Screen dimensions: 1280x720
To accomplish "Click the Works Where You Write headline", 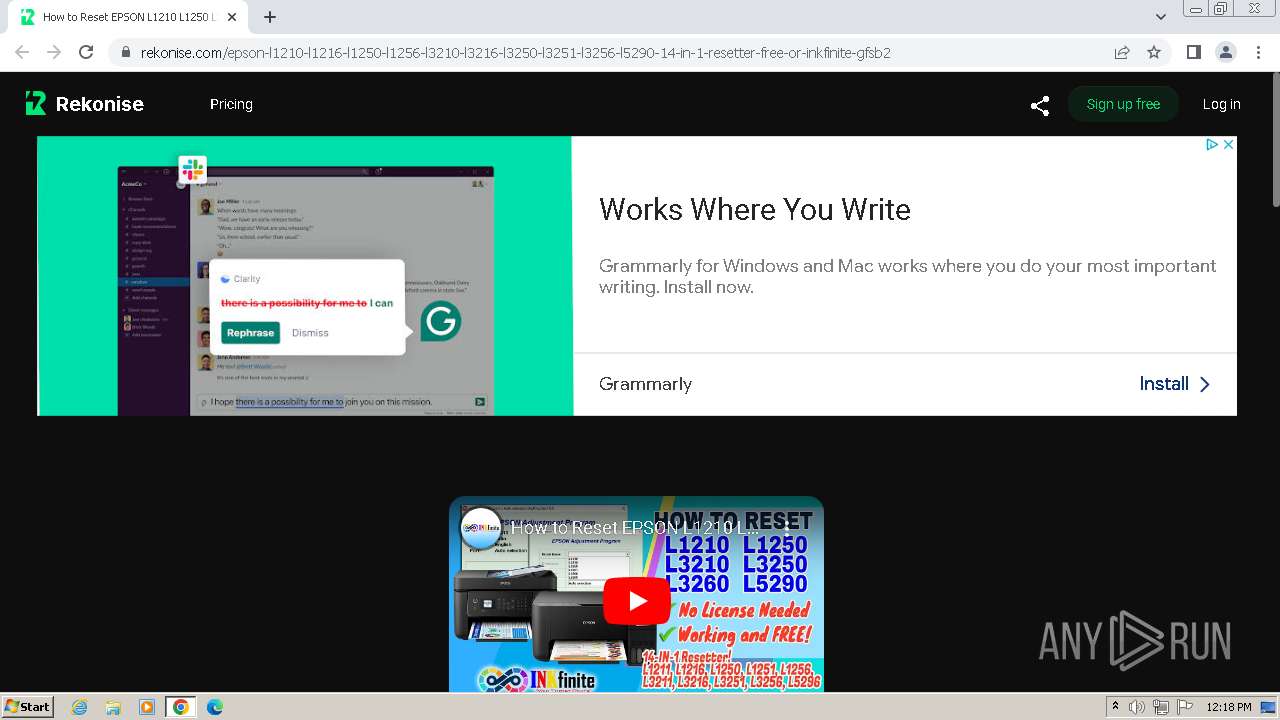I will tap(755, 209).
